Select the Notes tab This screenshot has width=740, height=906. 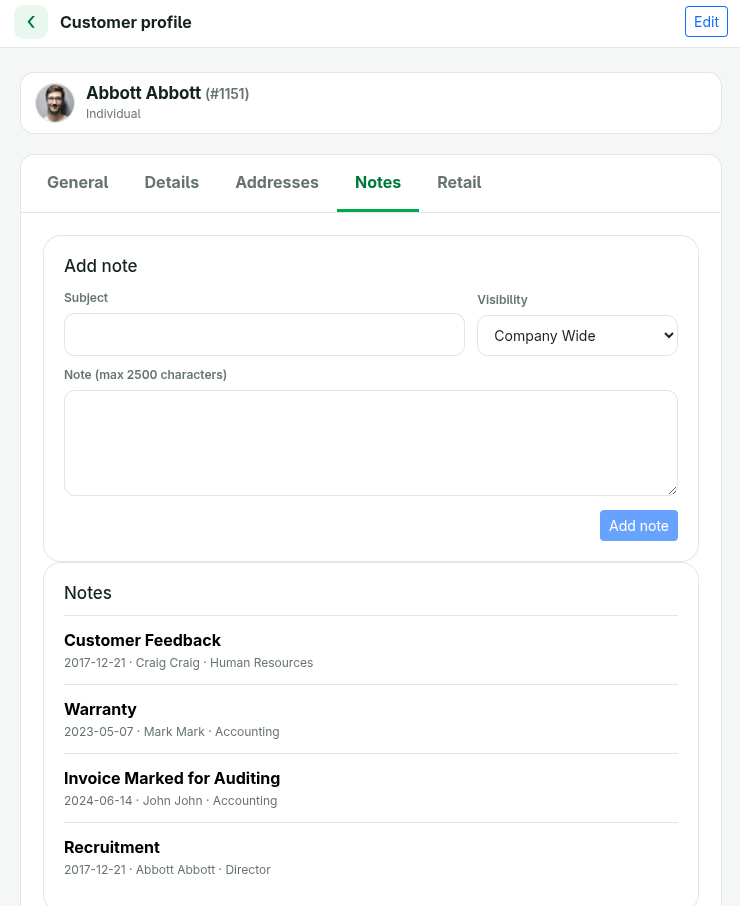tap(378, 183)
